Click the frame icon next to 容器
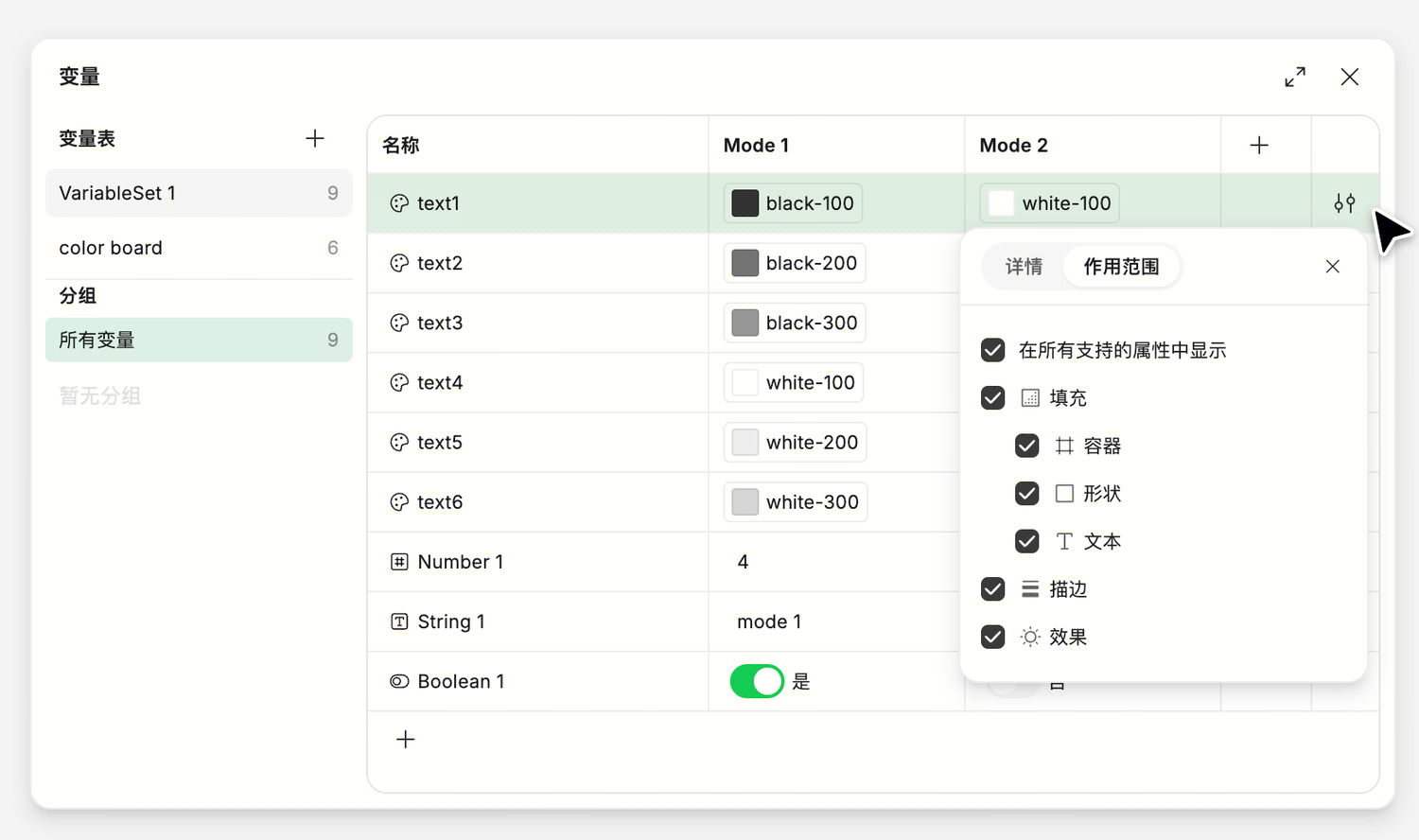The image size is (1419, 840). pos(1064,446)
